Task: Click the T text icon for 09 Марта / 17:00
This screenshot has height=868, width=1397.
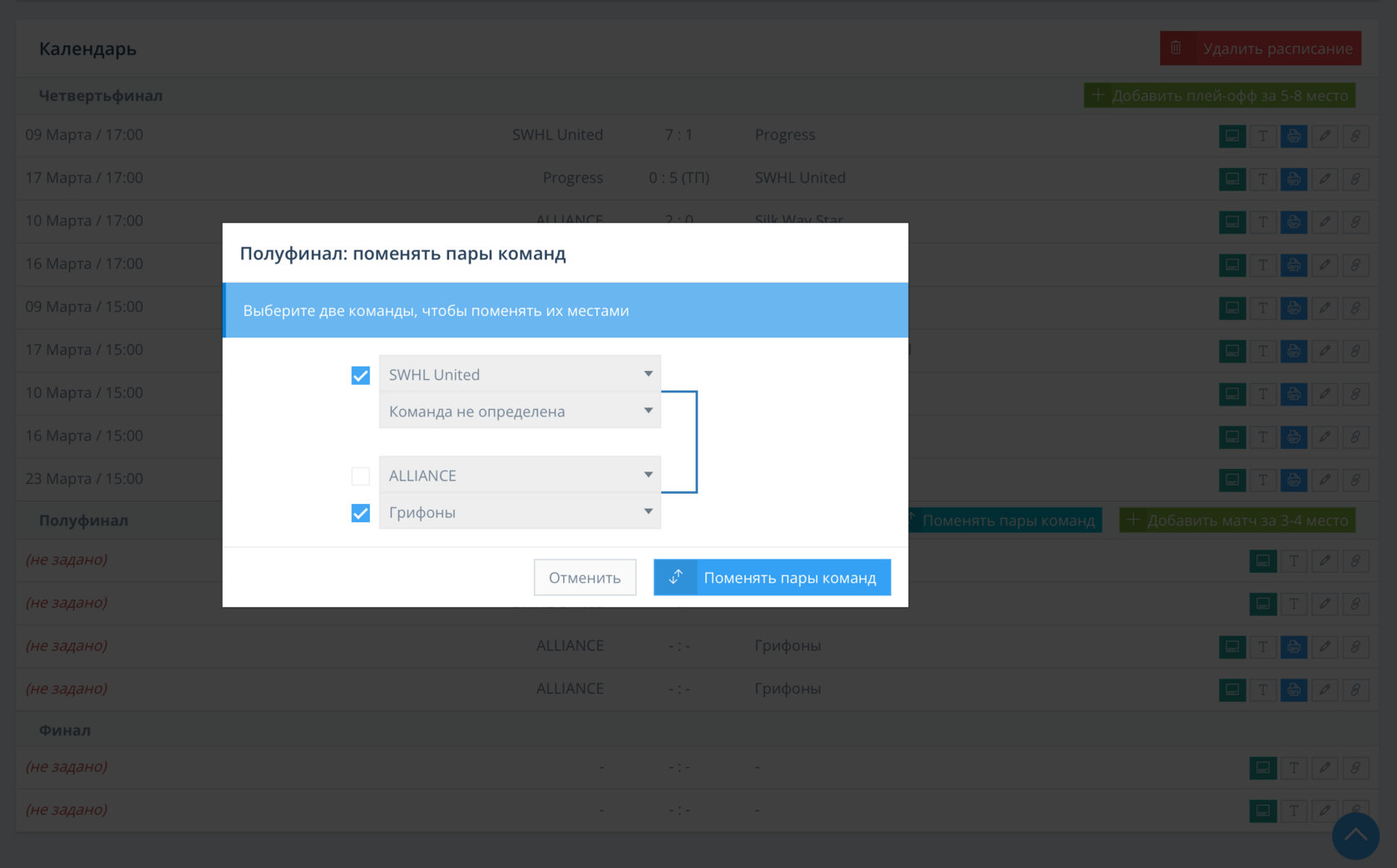Action: pyautogui.click(x=1263, y=136)
